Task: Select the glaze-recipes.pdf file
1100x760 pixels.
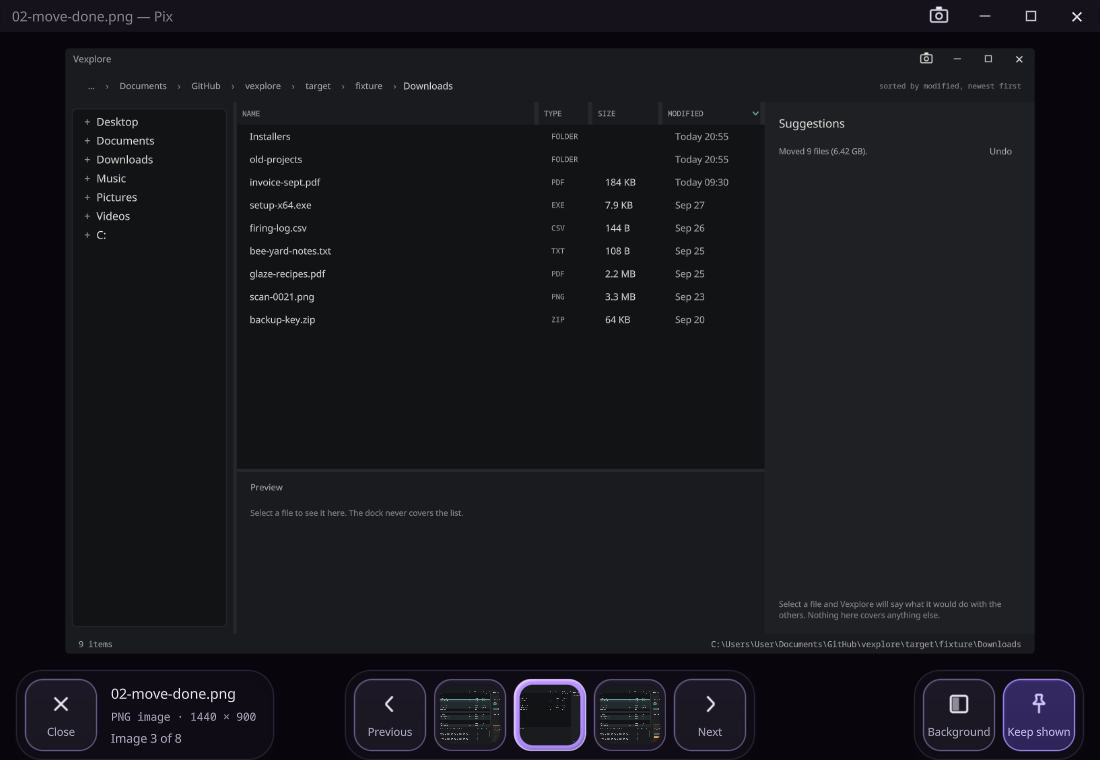Action: point(500,274)
